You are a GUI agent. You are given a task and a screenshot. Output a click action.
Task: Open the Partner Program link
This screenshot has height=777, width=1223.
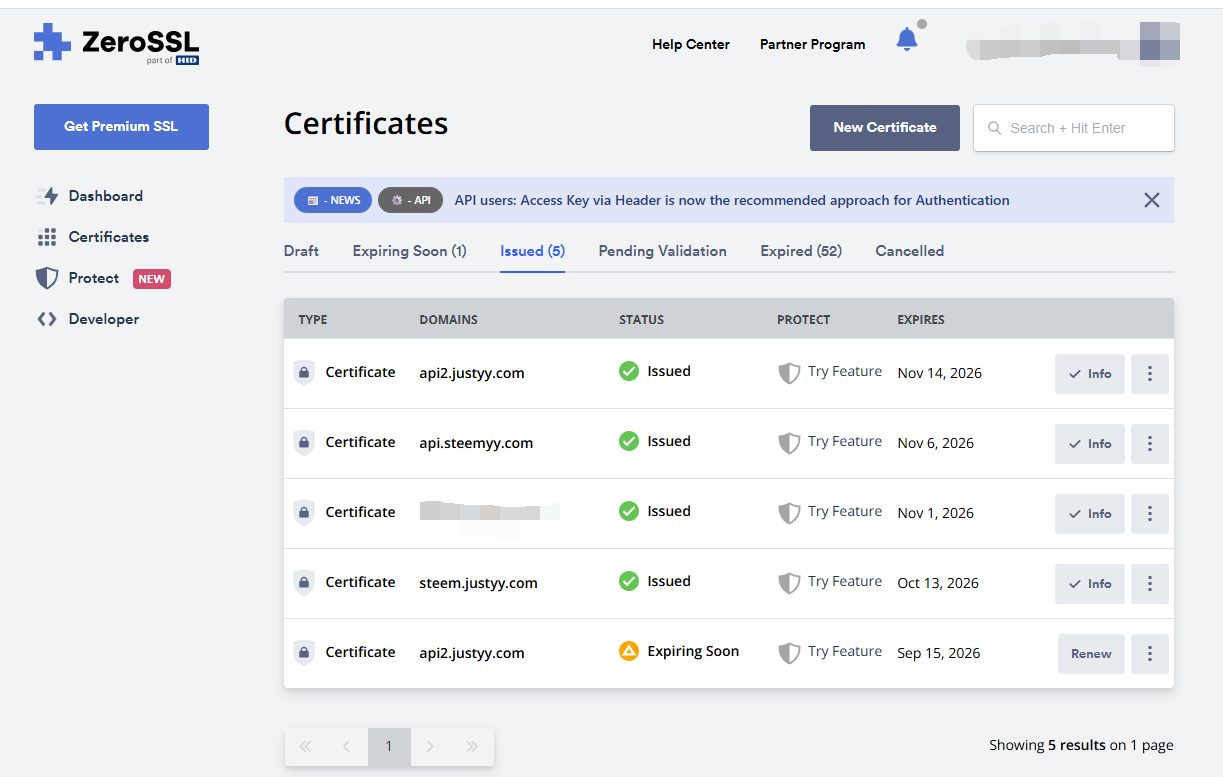pyautogui.click(x=813, y=44)
